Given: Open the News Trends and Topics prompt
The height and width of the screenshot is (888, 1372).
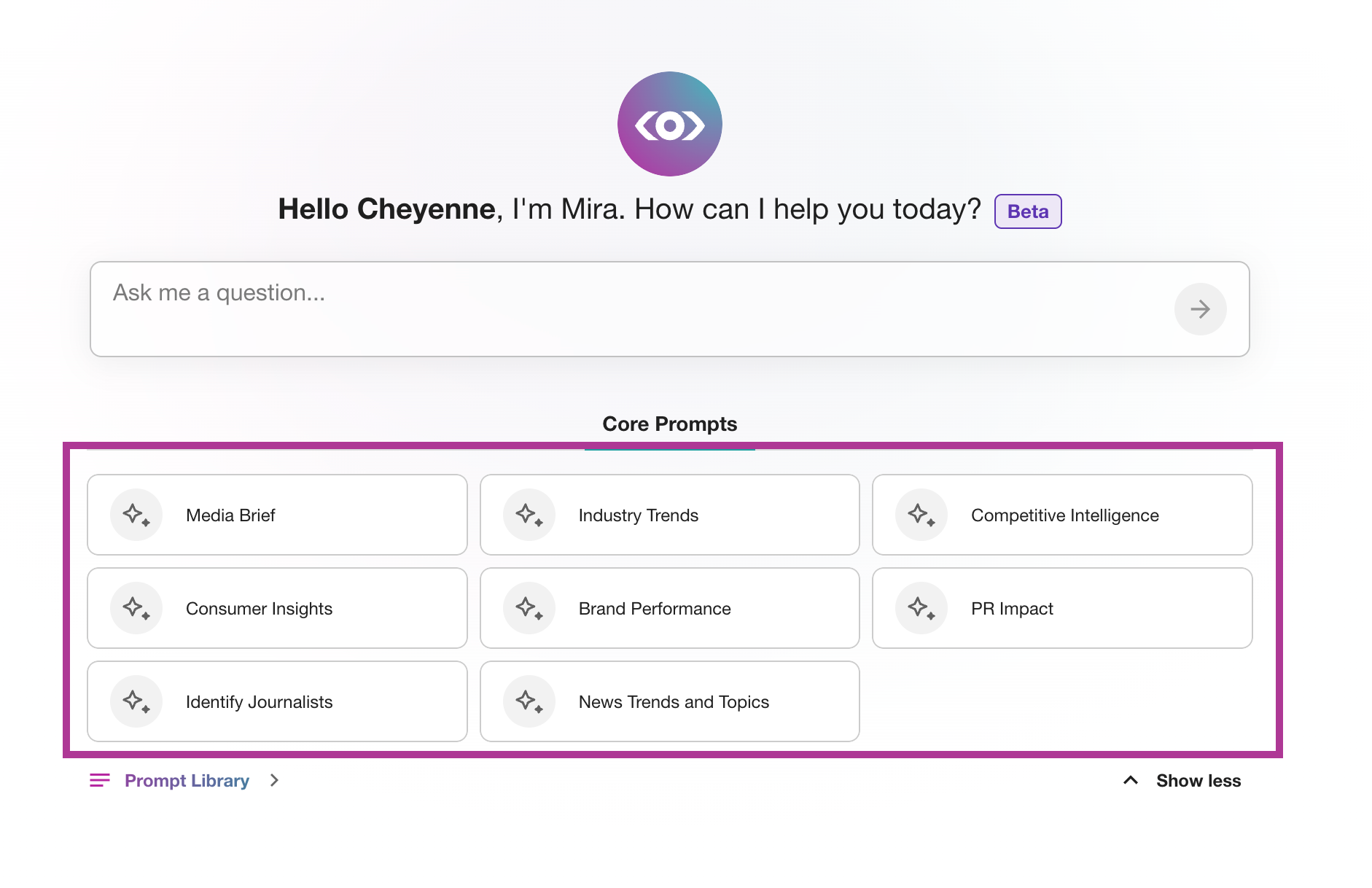Looking at the screenshot, I should pyautogui.click(x=669, y=701).
